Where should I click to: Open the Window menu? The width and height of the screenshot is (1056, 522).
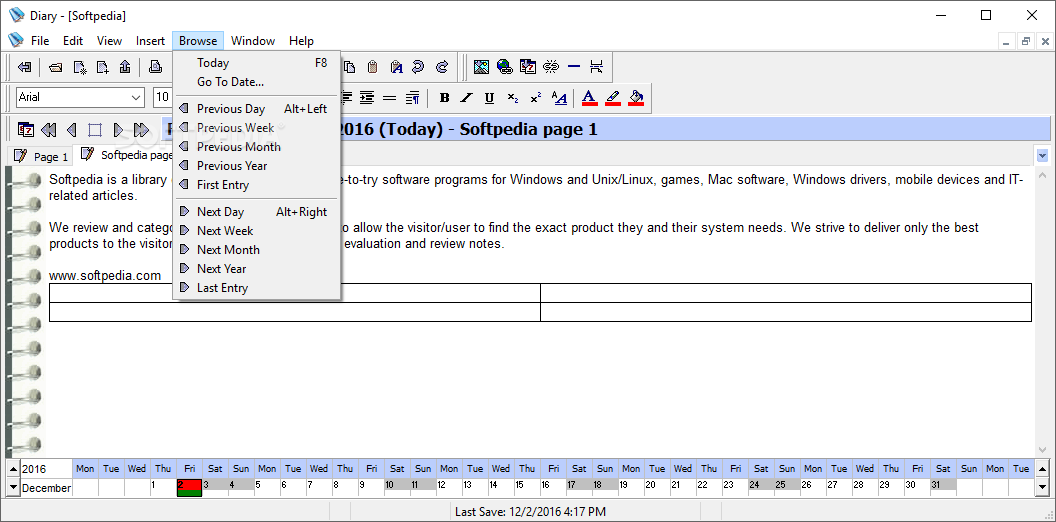click(x=253, y=40)
